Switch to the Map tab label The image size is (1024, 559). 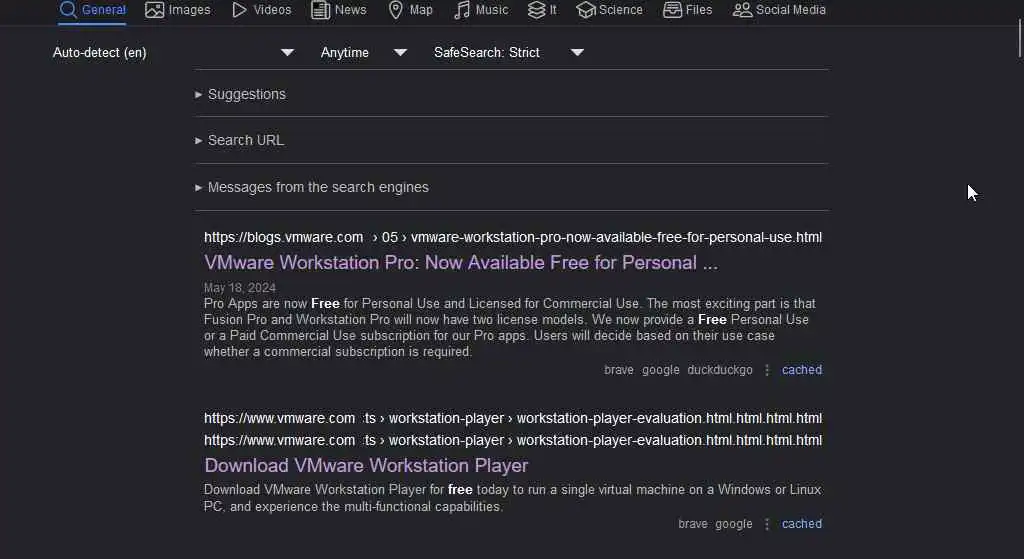coord(421,10)
